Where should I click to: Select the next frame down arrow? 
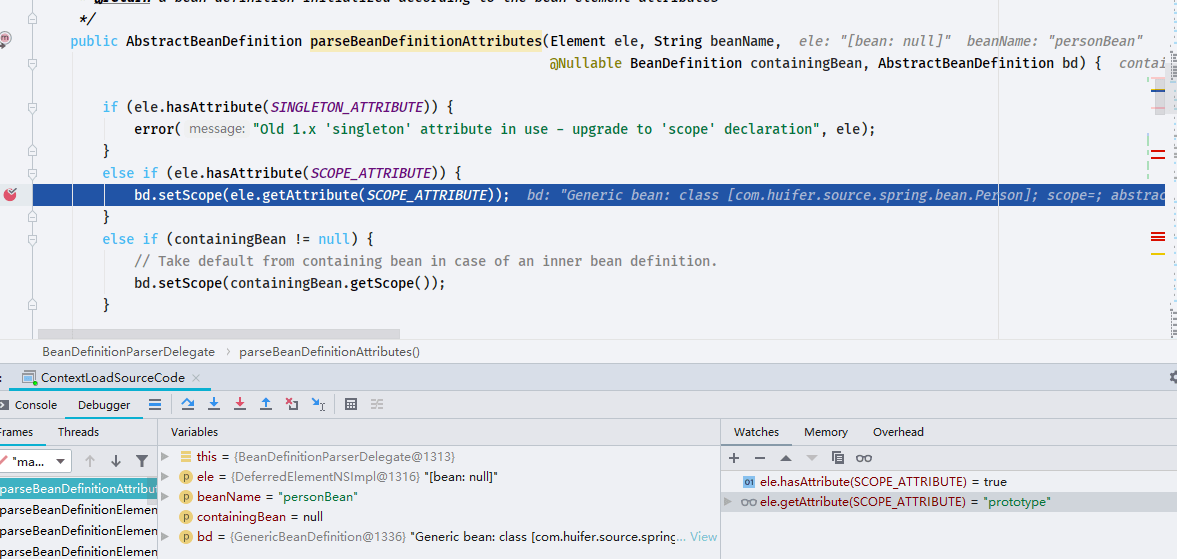tap(116, 461)
